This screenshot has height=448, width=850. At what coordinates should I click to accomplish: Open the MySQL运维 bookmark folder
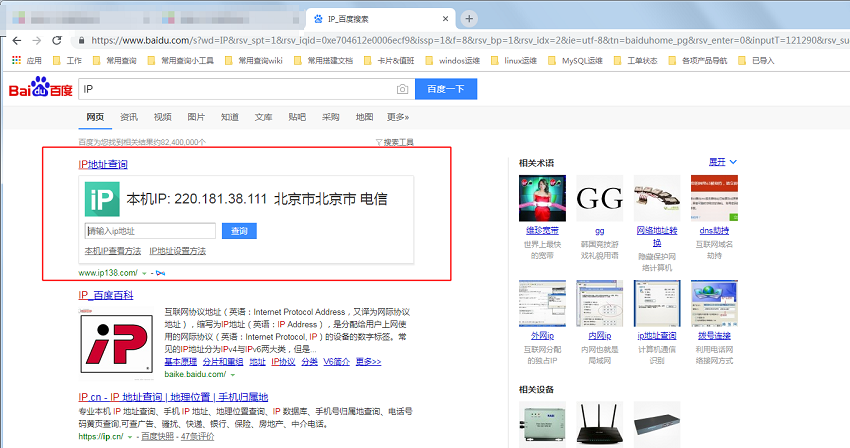tap(576, 60)
